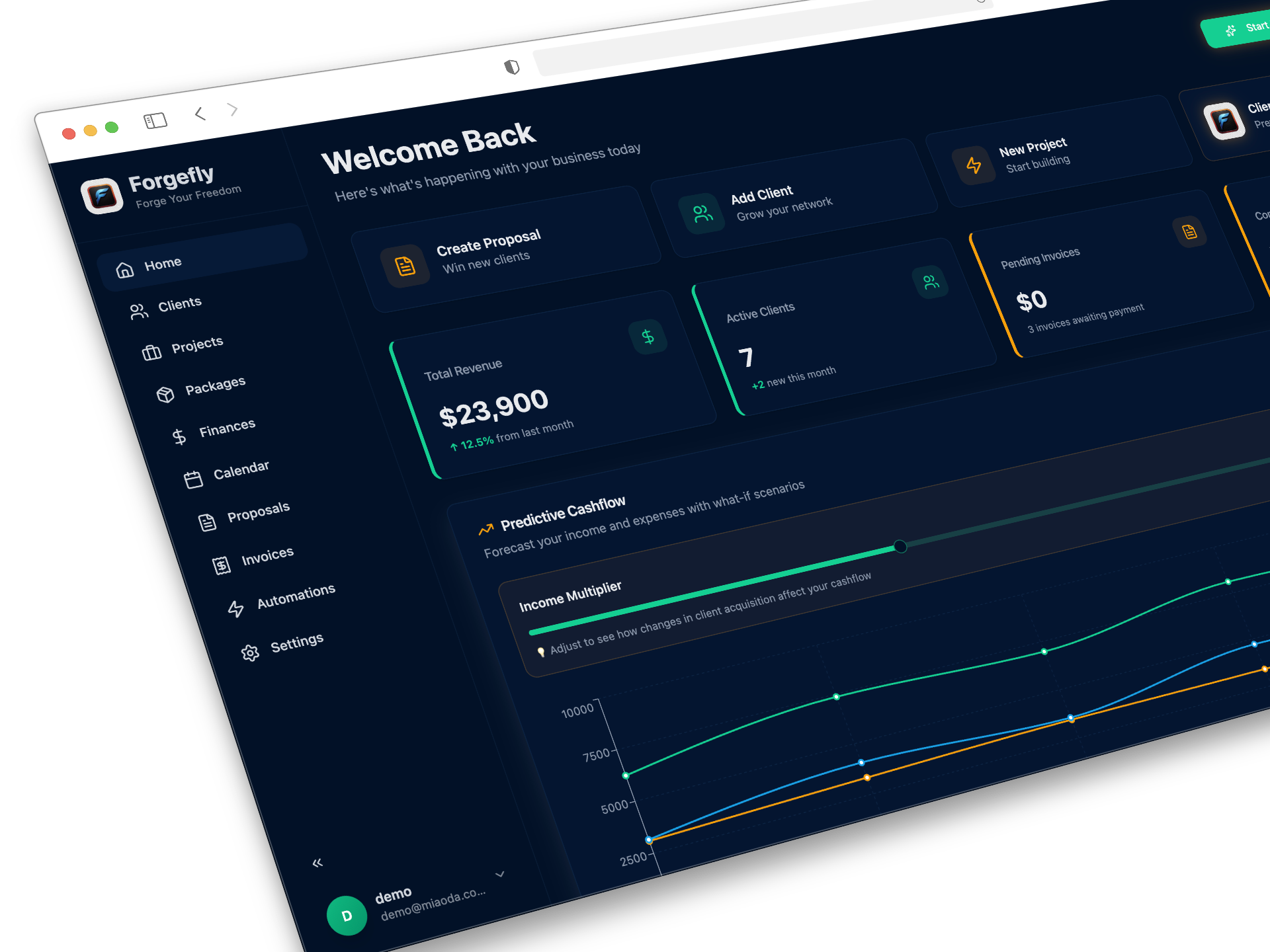Click the browser back arrow
Viewport: 1270px width, 952px height.
coord(200,114)
